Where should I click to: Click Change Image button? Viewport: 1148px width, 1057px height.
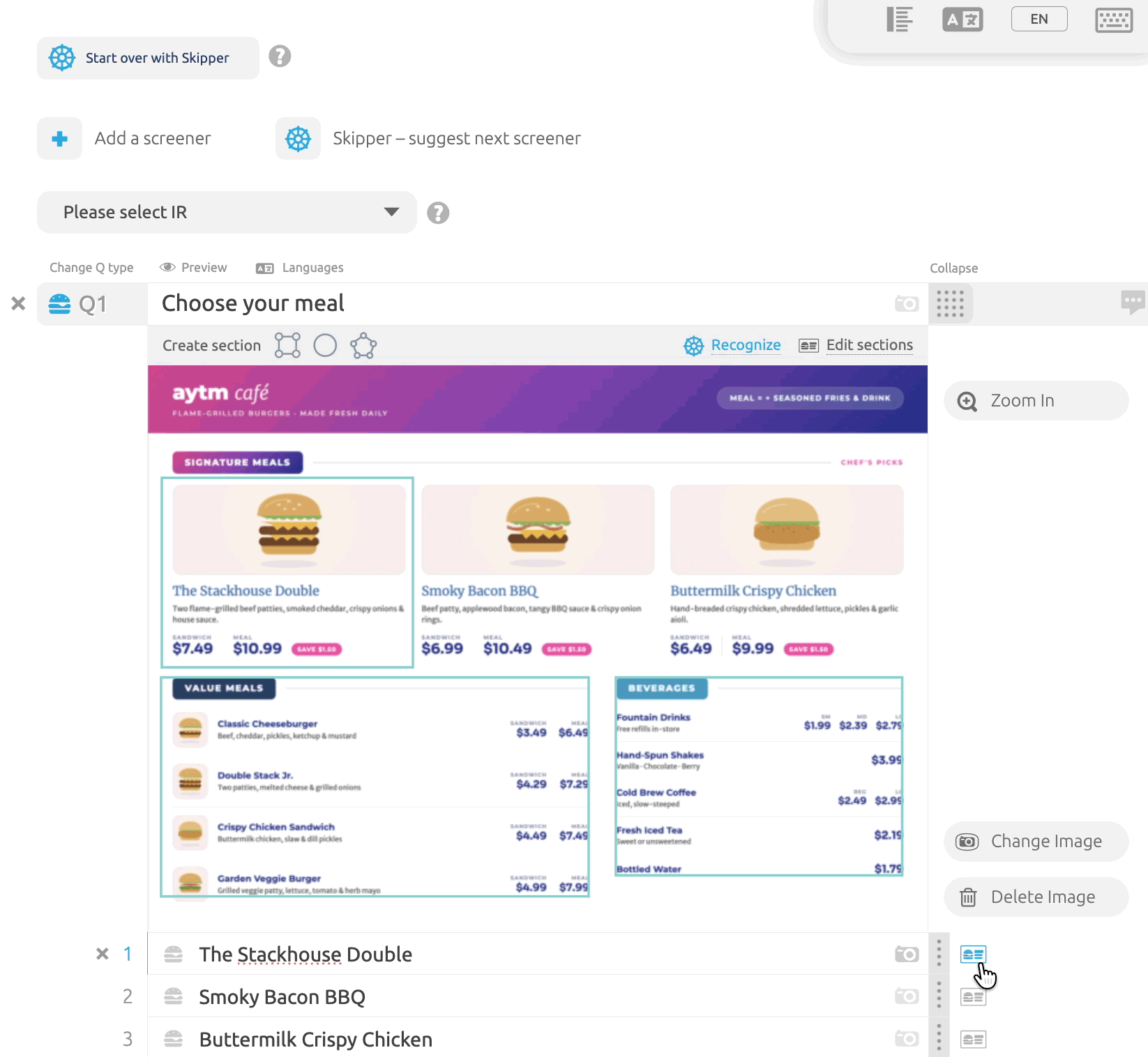(1036, 842)
